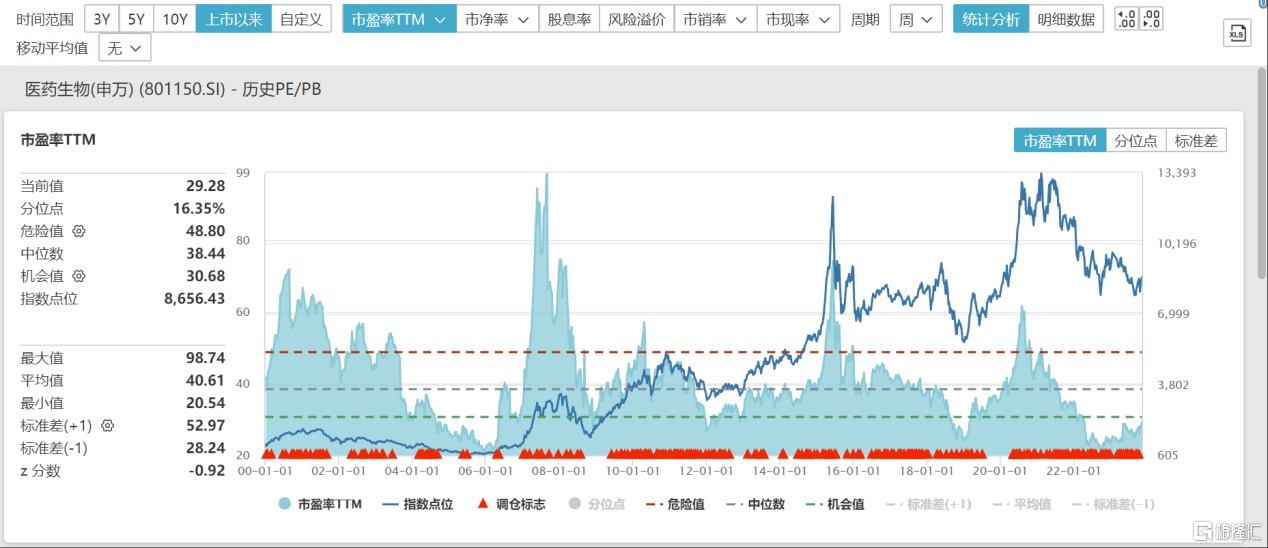Screen dimensions: 1268x548
Task: Click the increase decimal places icon
Action: pos(1126,19)
